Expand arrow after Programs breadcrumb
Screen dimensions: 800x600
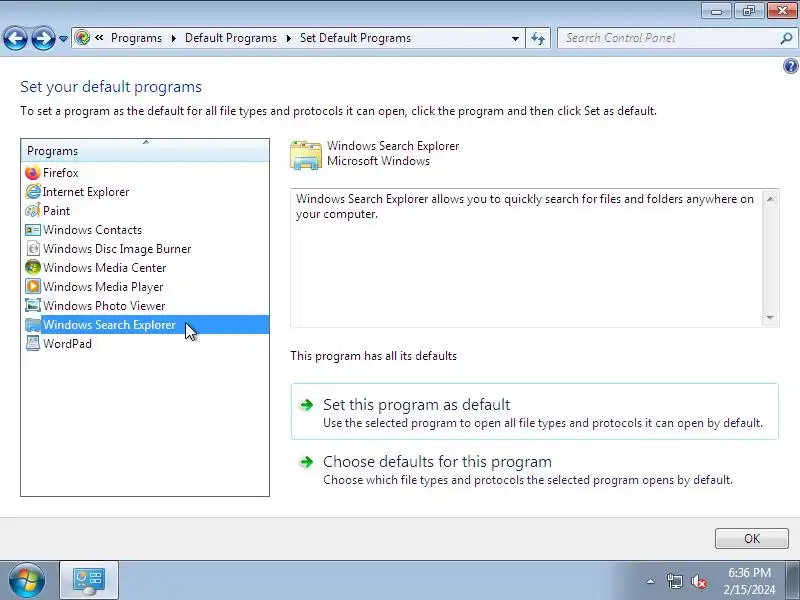pyautogui.click(x=173, y=38)
